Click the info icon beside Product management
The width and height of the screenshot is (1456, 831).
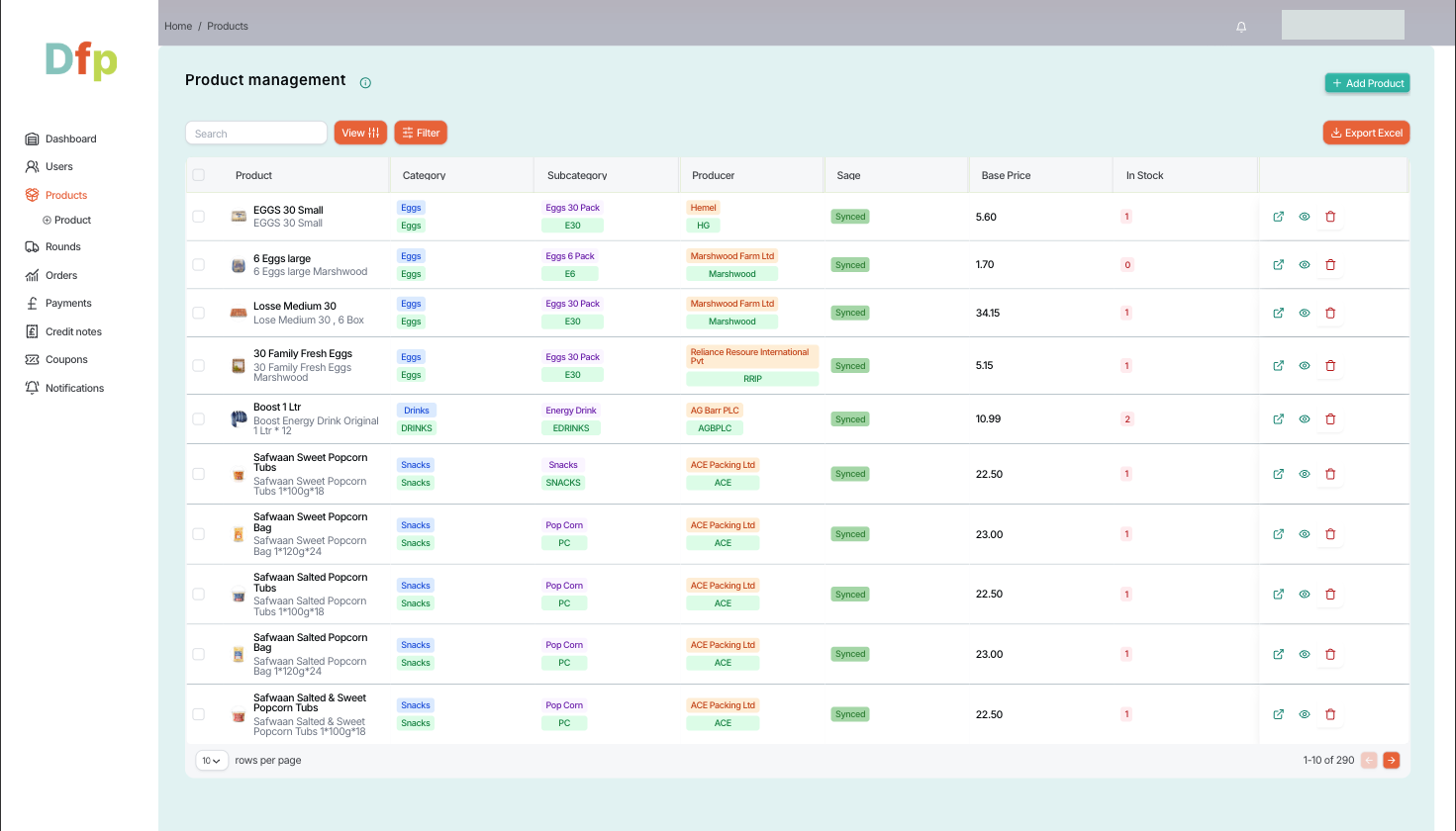365,82
